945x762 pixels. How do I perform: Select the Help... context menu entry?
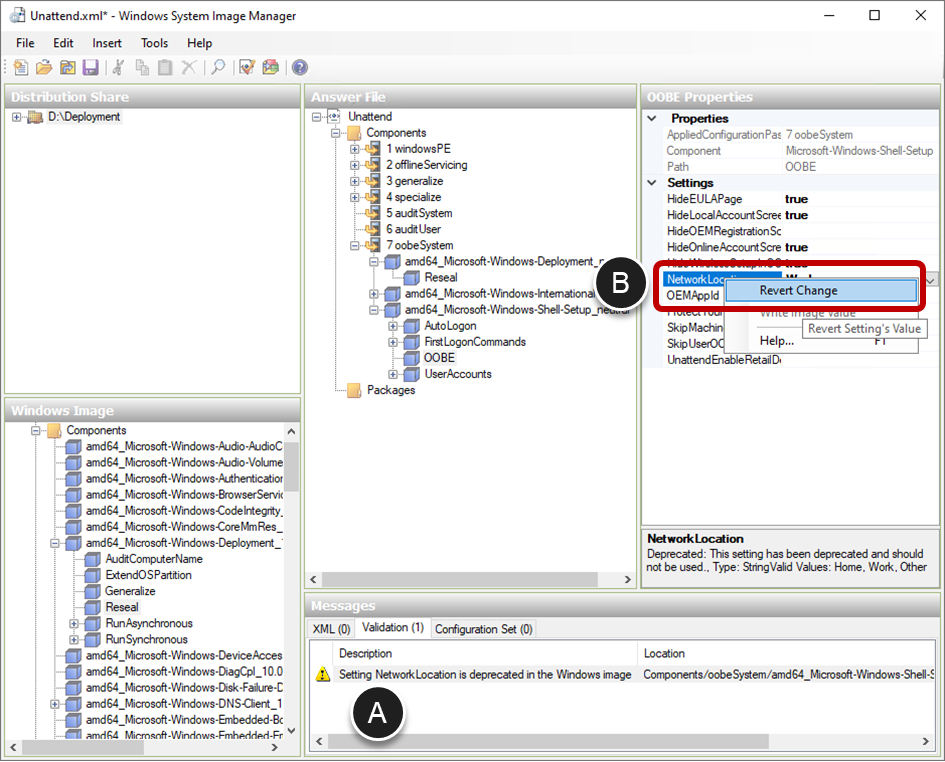pyautogui.click(x=777, y=341)
